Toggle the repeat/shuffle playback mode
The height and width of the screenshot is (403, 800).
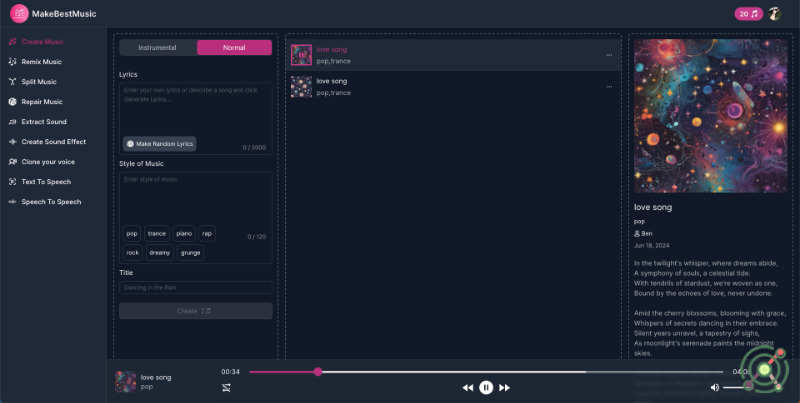[x=227, y=387]
